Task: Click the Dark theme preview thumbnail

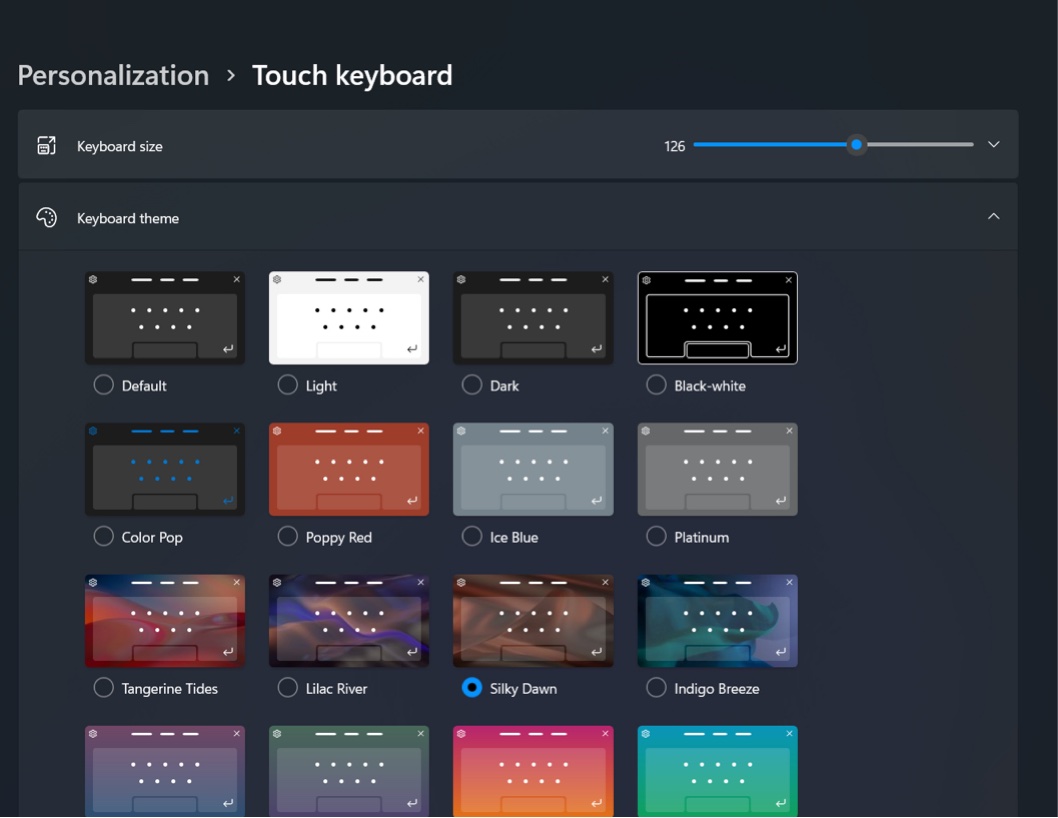Action: 533,317
